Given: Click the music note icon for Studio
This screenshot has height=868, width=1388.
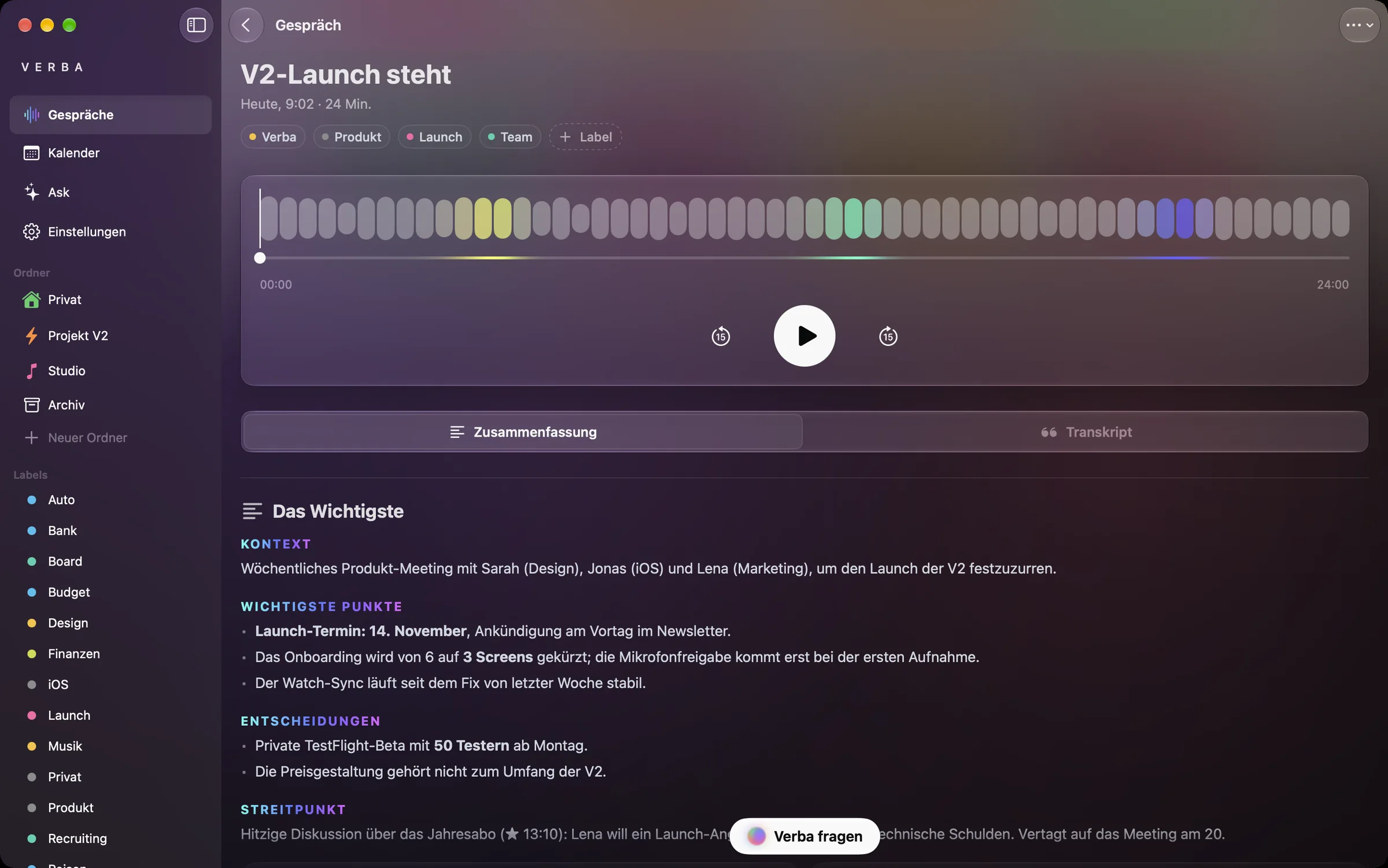Looking at the screenshot, I should point(31,371).
